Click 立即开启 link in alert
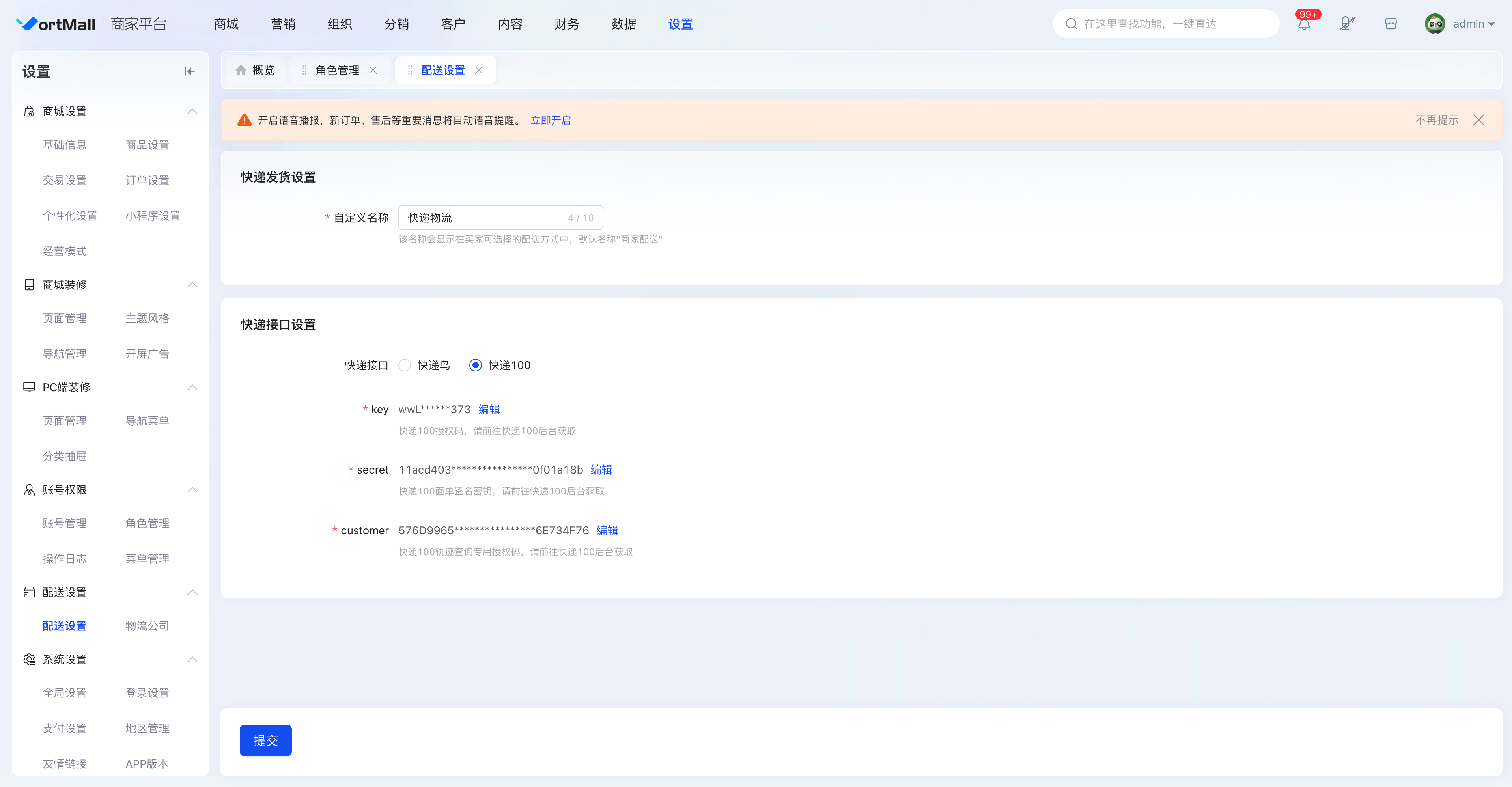Image resolution: width=1512 pixels, height=787 pixels. click(551, 120)
